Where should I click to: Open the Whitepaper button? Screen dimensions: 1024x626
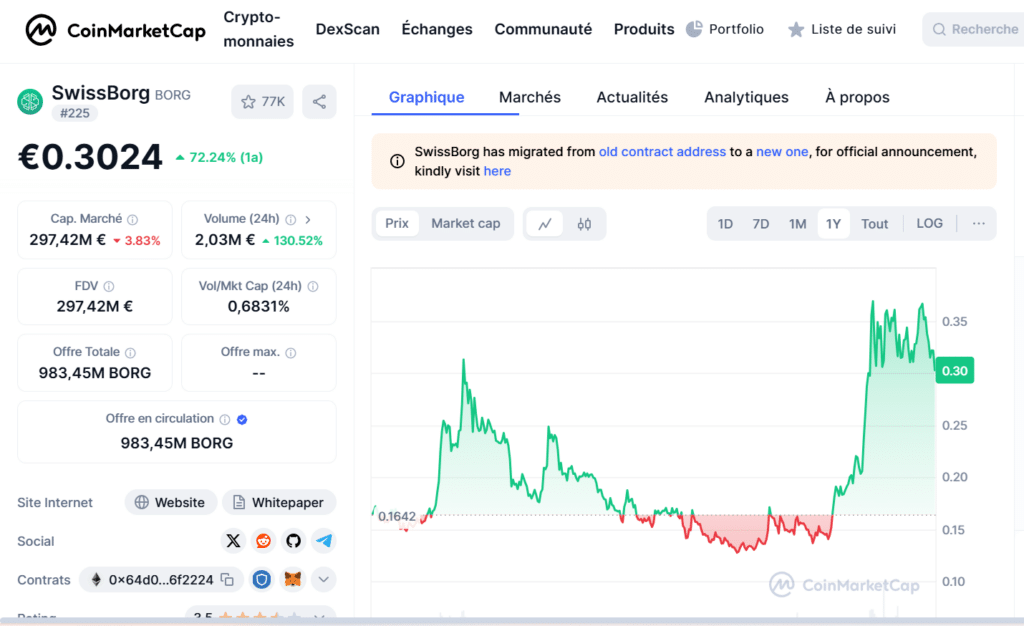(x=279, y=502)
